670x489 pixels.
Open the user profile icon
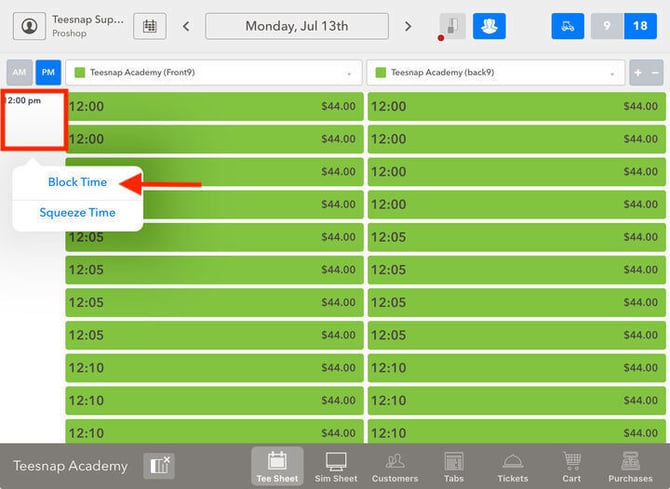[29, 26]
